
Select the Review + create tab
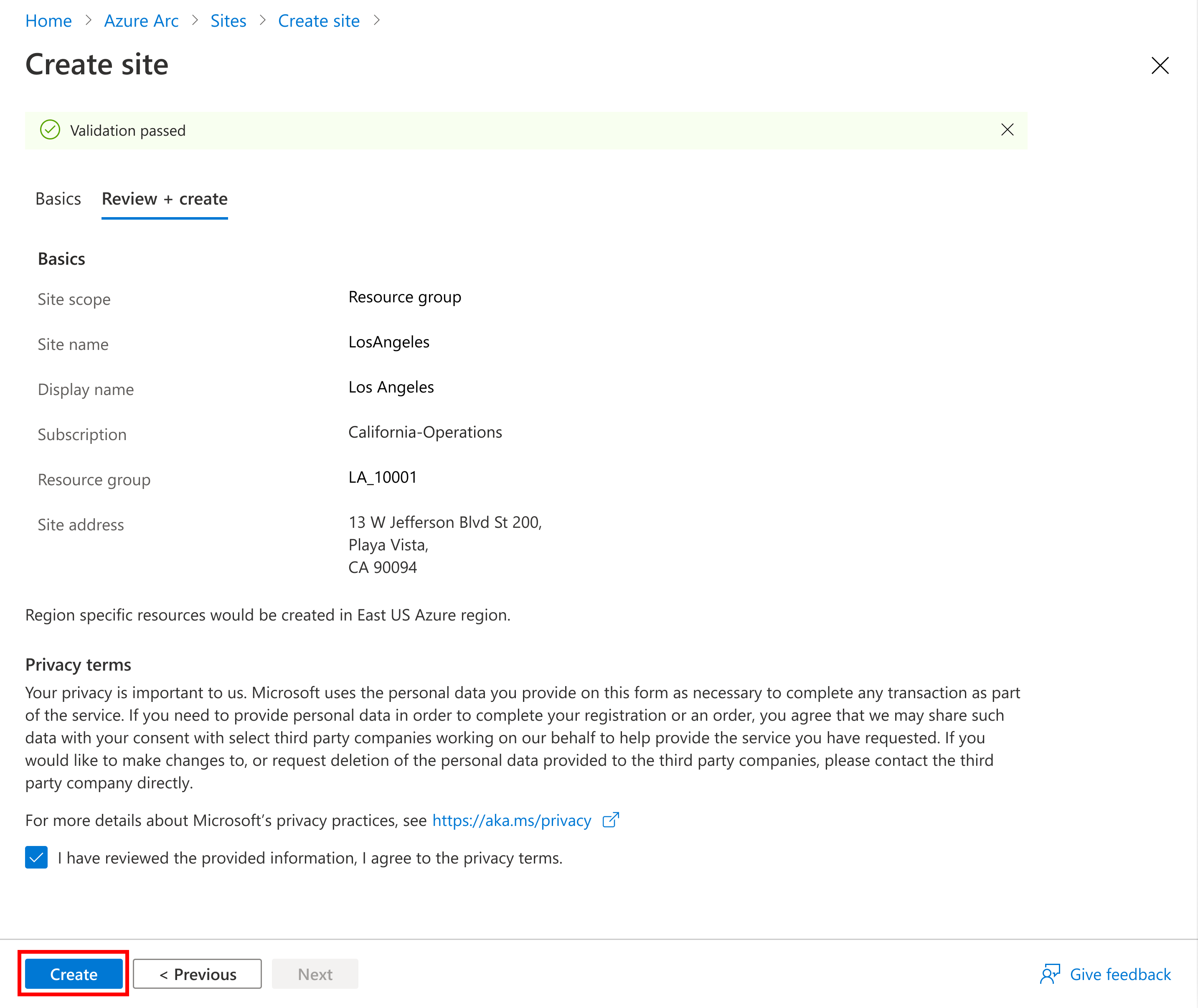[x=164, y=198]
